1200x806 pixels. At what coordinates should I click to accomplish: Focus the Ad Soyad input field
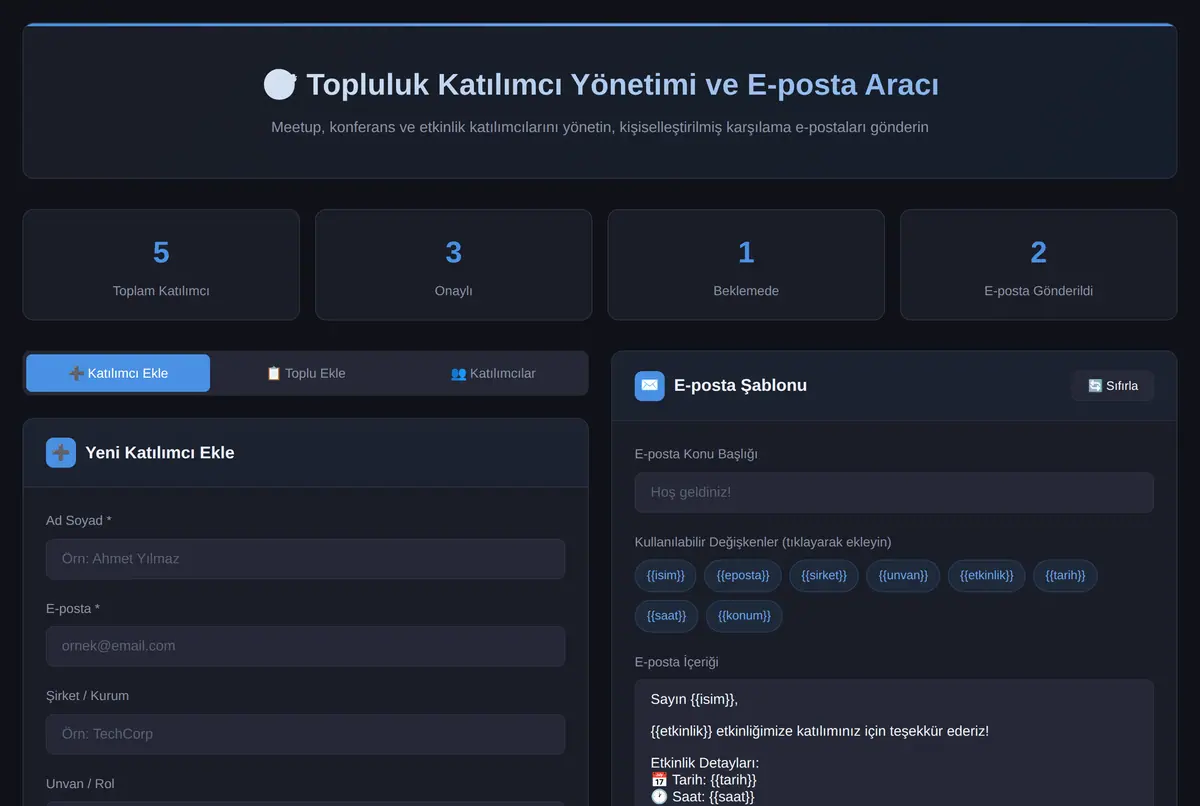pos(305,559)
